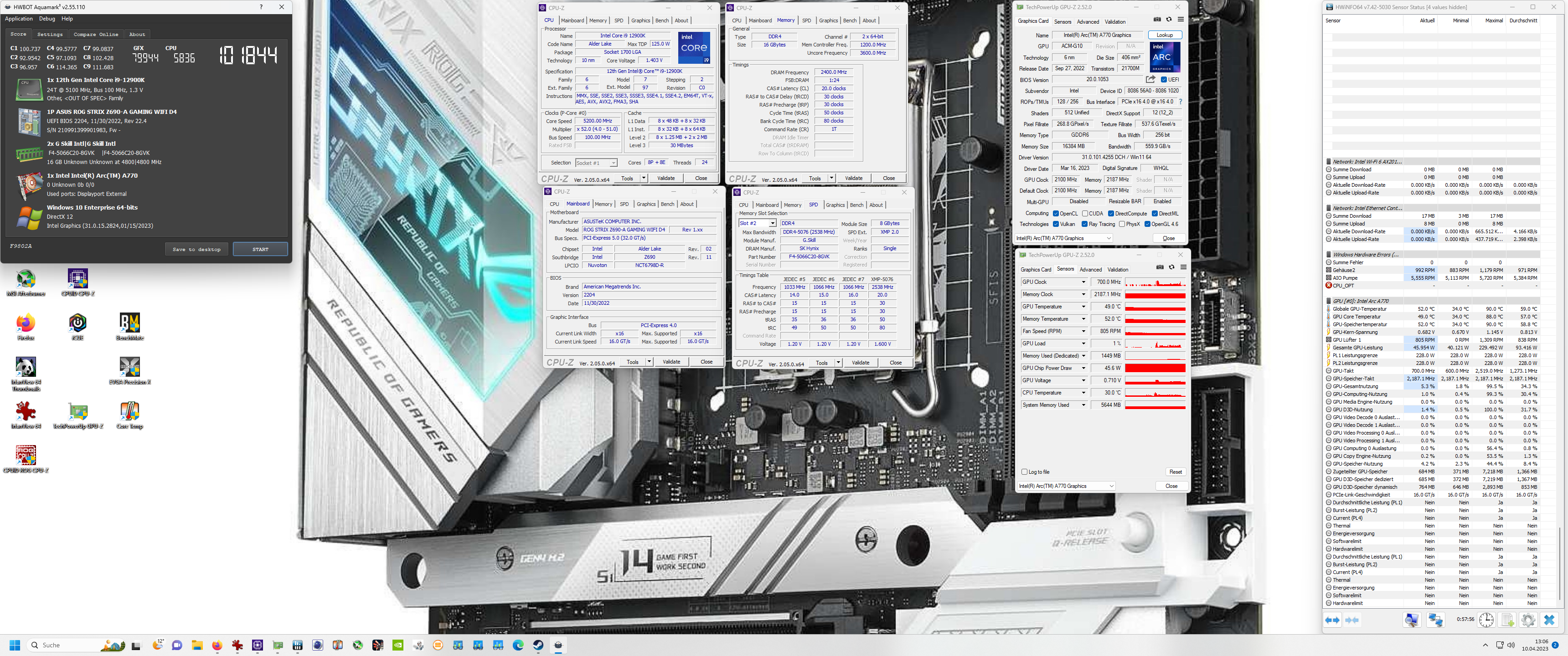Click Validate in CPU-Z SPD window

tap(861, 363)
